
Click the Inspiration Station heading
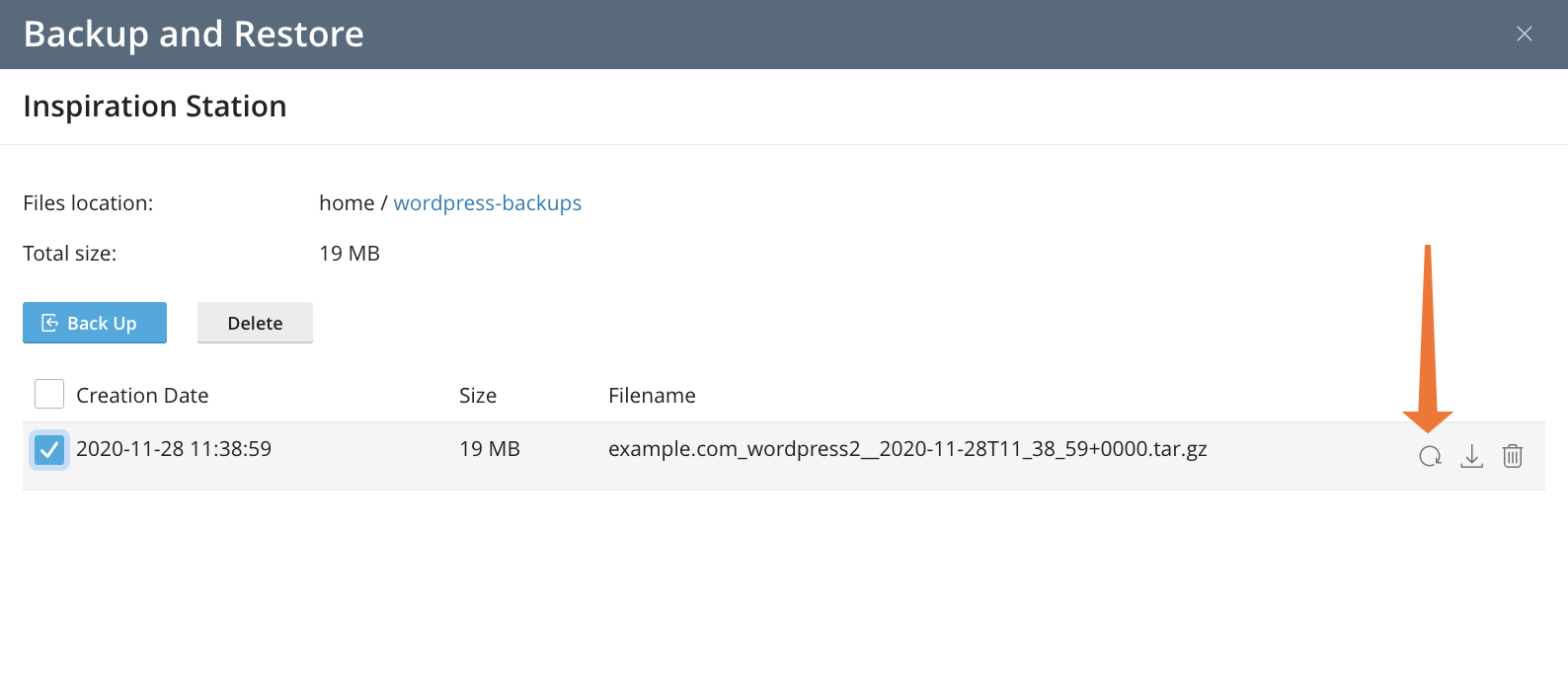coord(155,106)
